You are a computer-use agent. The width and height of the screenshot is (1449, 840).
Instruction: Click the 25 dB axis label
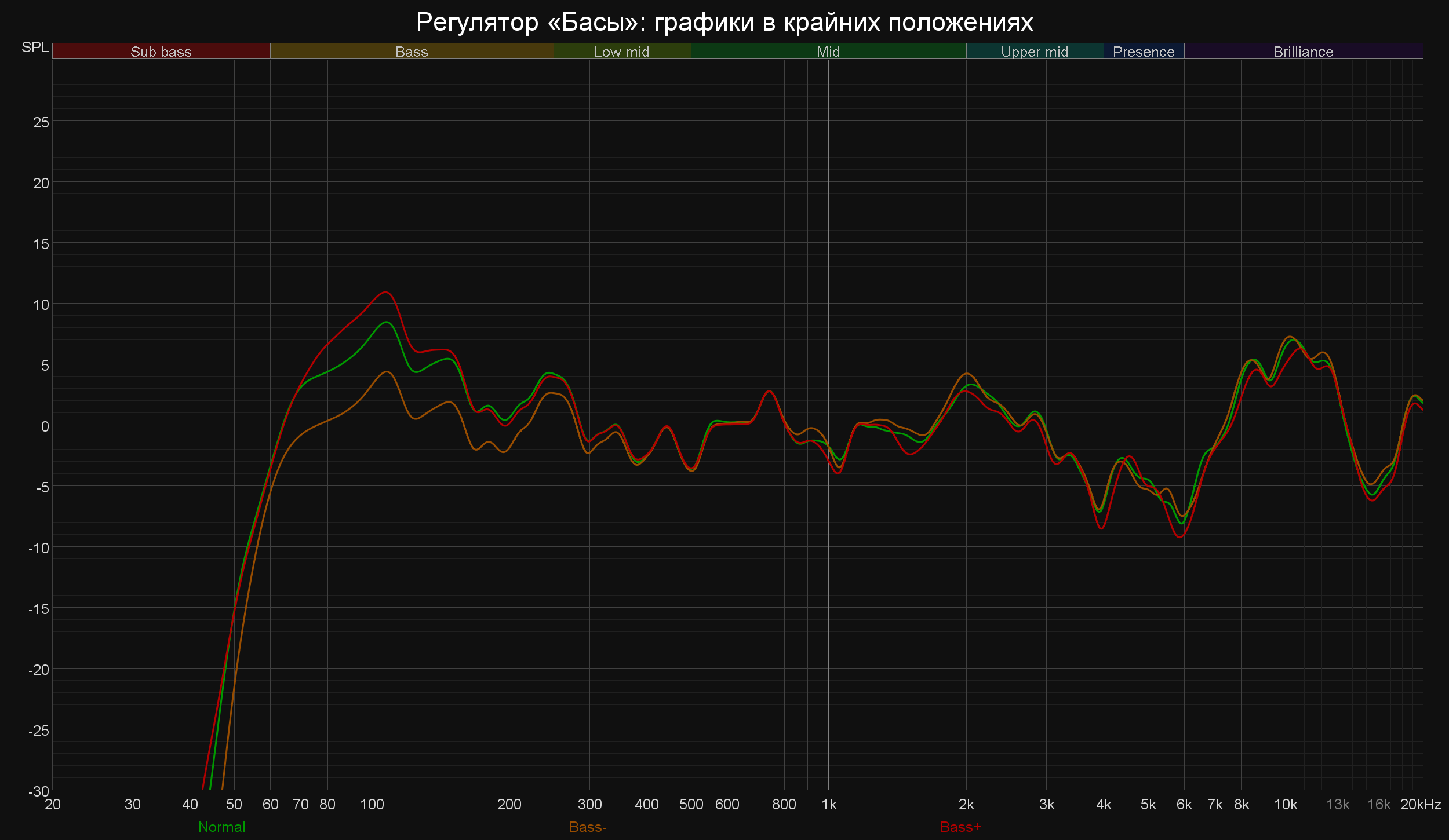tap(41, 122)
